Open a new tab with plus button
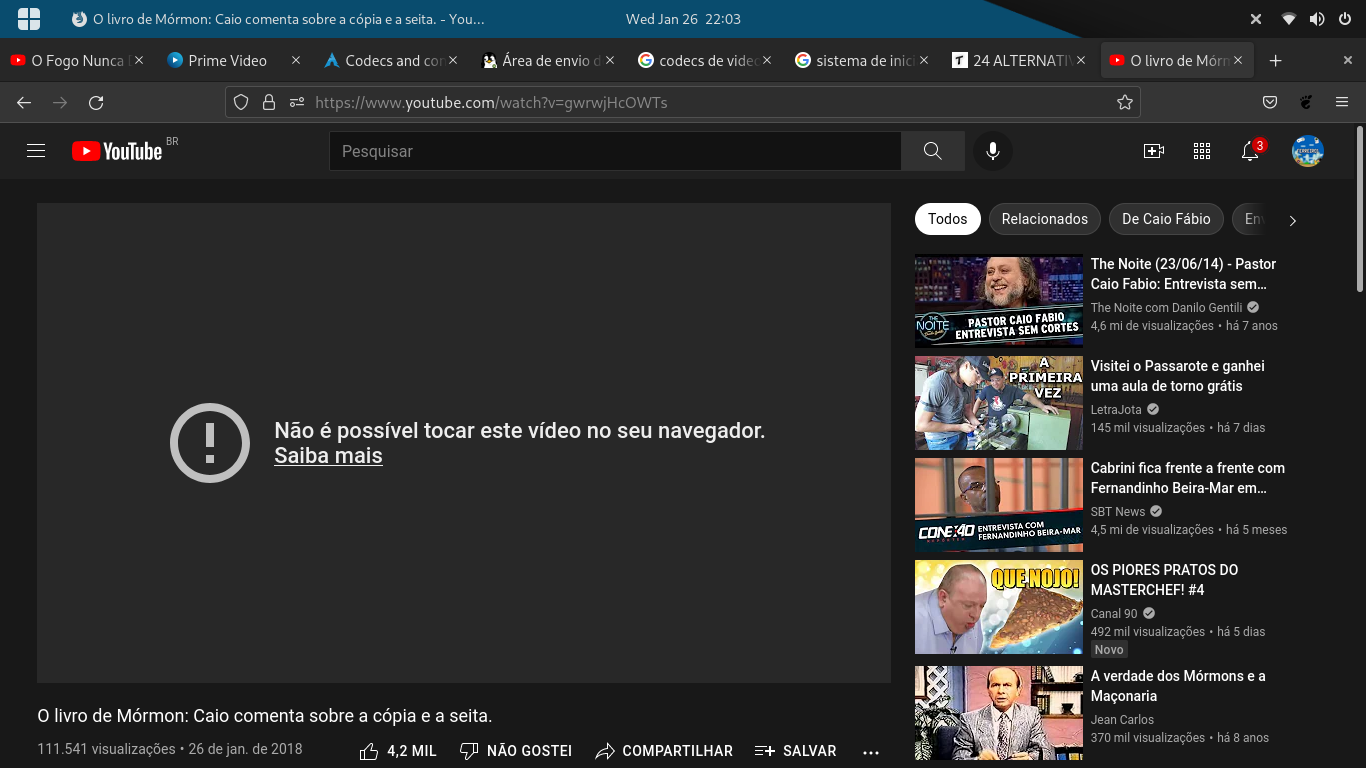Viewport: 1366px width, 768px height. (1275, 61)
